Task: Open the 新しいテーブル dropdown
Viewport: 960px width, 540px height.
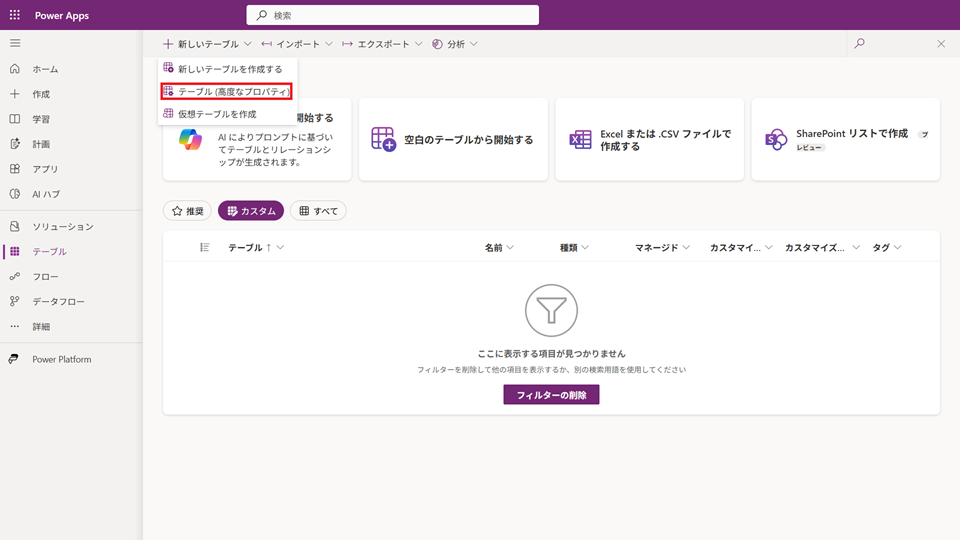Action: [x=207, y=44]
